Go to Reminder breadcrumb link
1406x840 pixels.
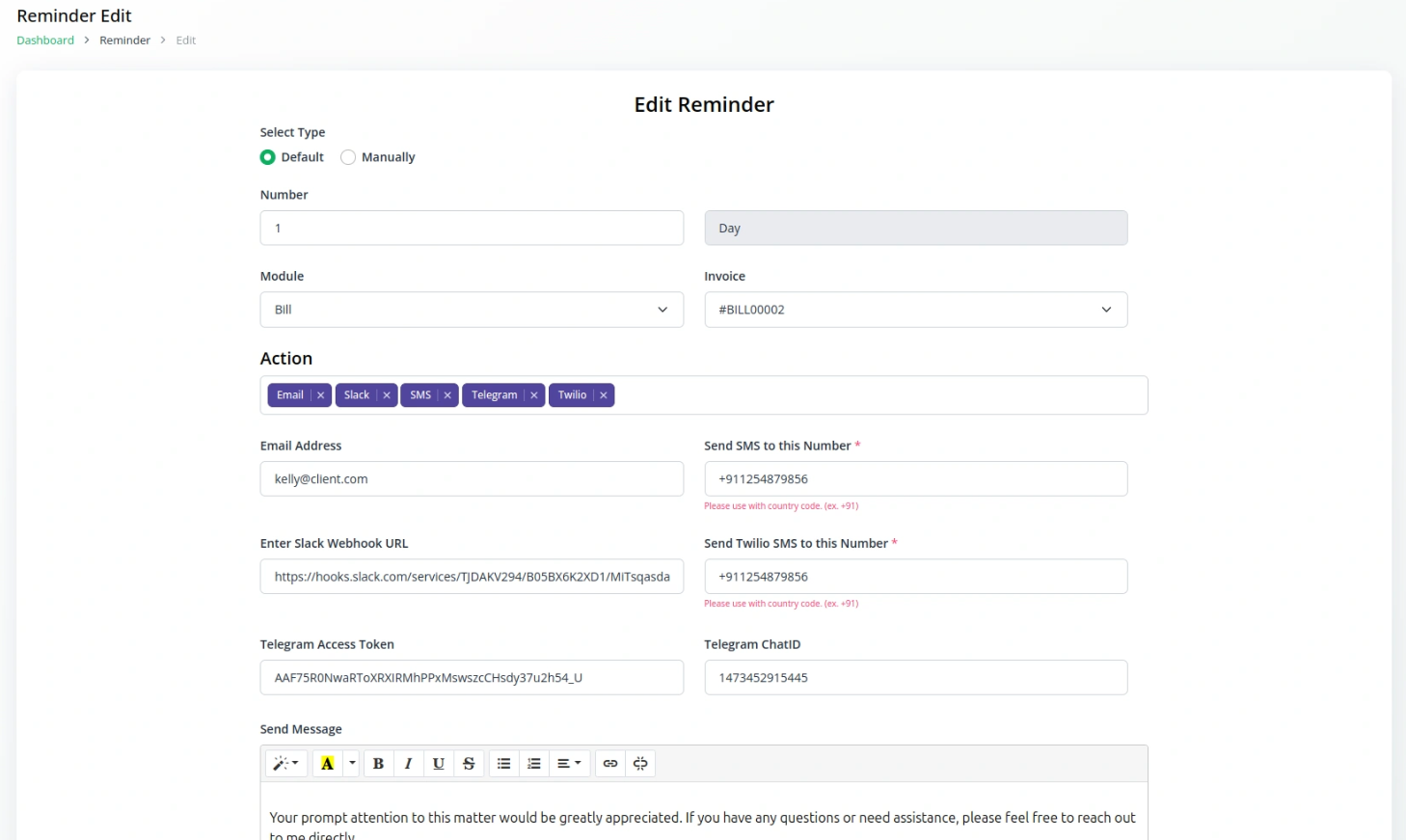coord(125,41)
